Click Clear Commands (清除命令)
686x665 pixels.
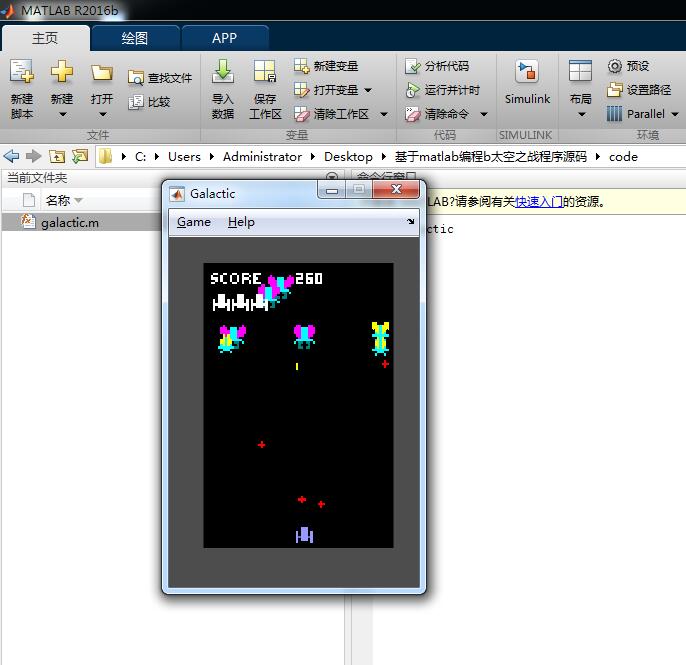(x=437, y=114)
